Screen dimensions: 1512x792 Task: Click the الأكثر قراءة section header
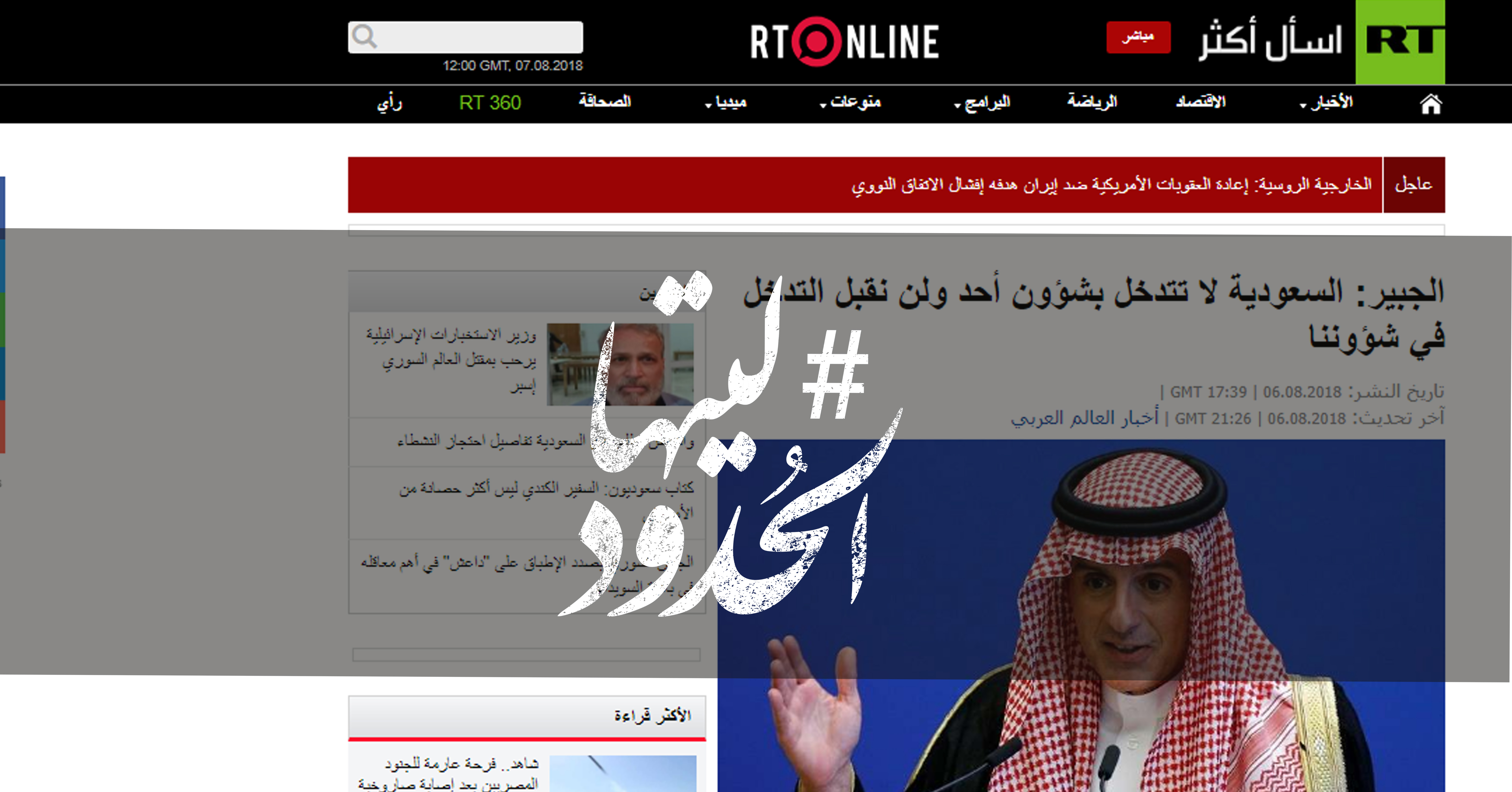527,716
